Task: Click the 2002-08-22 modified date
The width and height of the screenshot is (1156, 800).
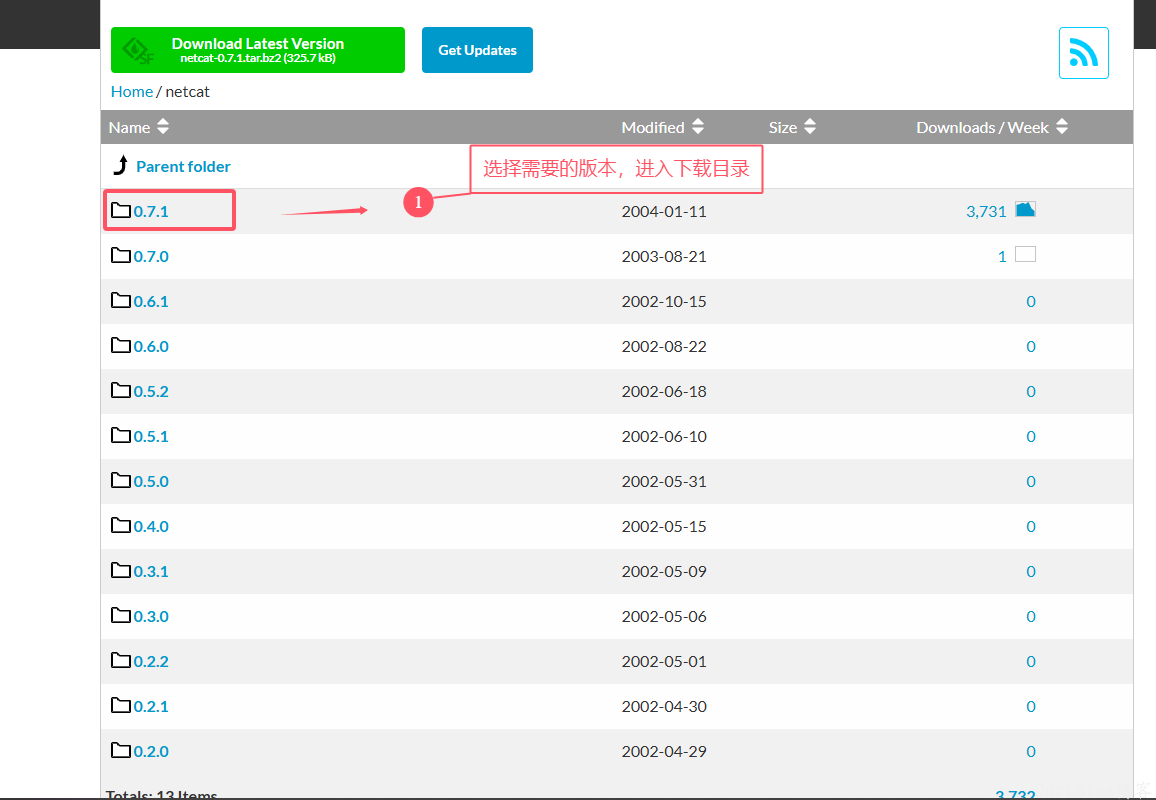Action: (x=664, y=347)
